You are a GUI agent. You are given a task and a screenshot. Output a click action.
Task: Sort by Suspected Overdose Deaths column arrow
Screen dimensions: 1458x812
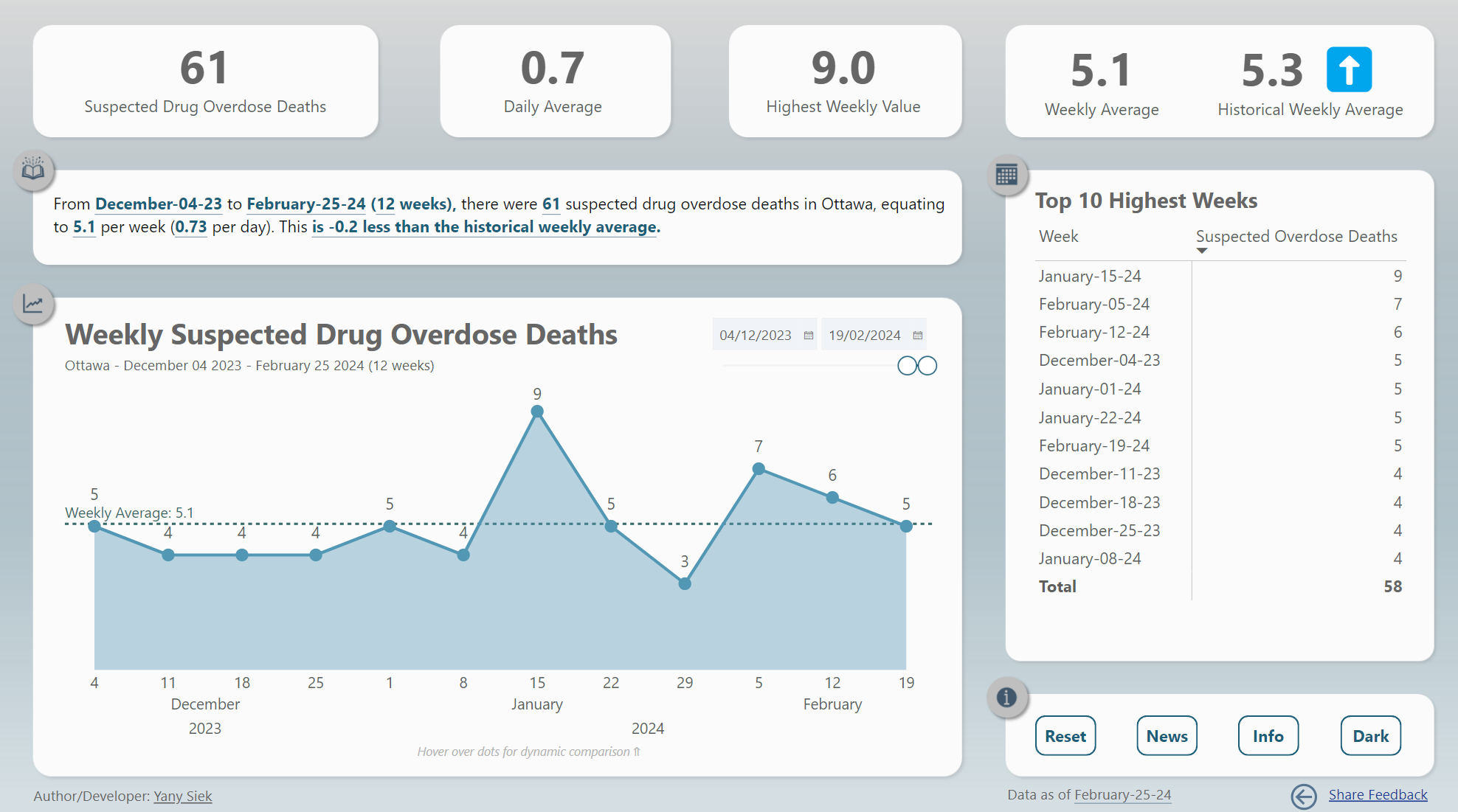[1202, 251]
